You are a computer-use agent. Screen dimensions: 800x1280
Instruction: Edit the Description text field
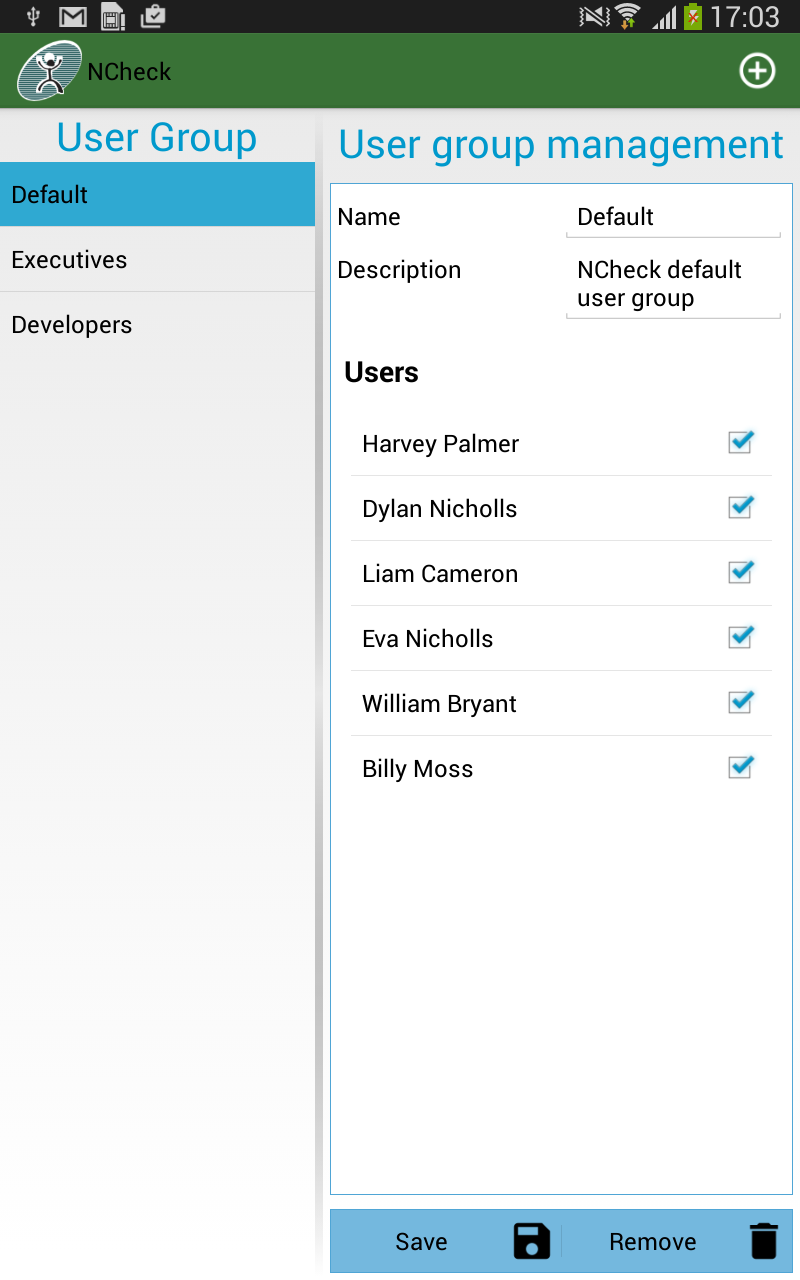672,284
